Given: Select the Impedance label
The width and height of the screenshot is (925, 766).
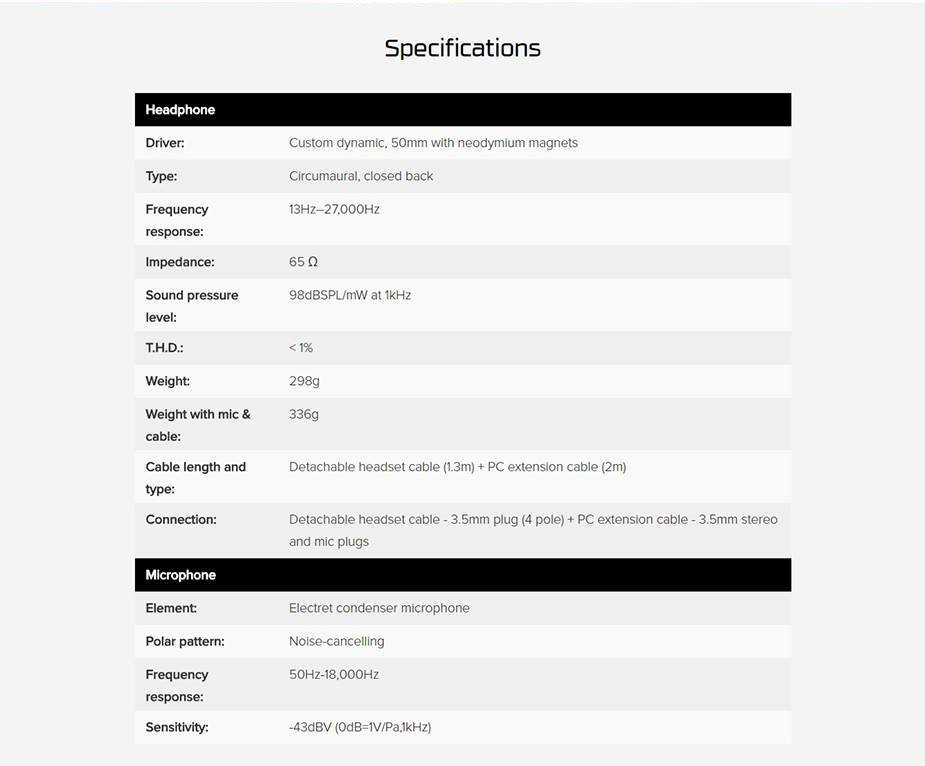Looking at the screenshot, I should pyautogui.click(x=180, y=262).
